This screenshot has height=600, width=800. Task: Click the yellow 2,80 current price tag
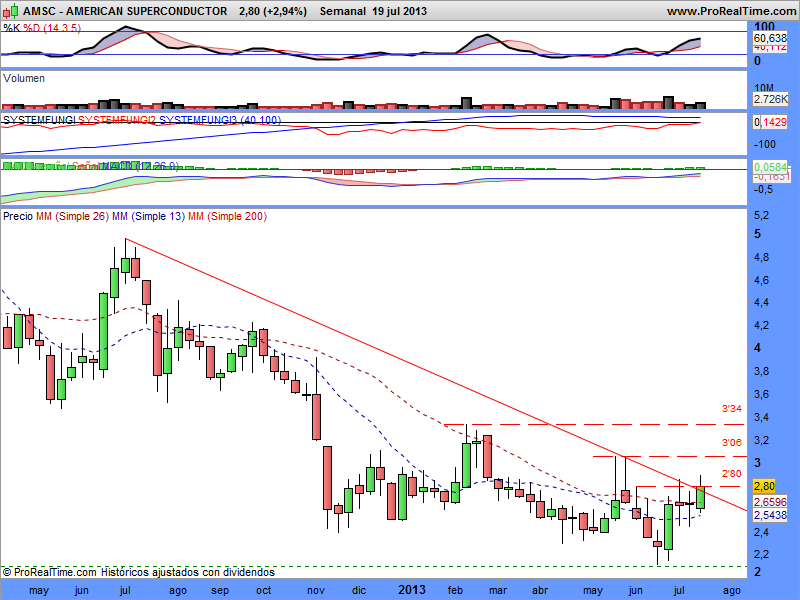764,486
